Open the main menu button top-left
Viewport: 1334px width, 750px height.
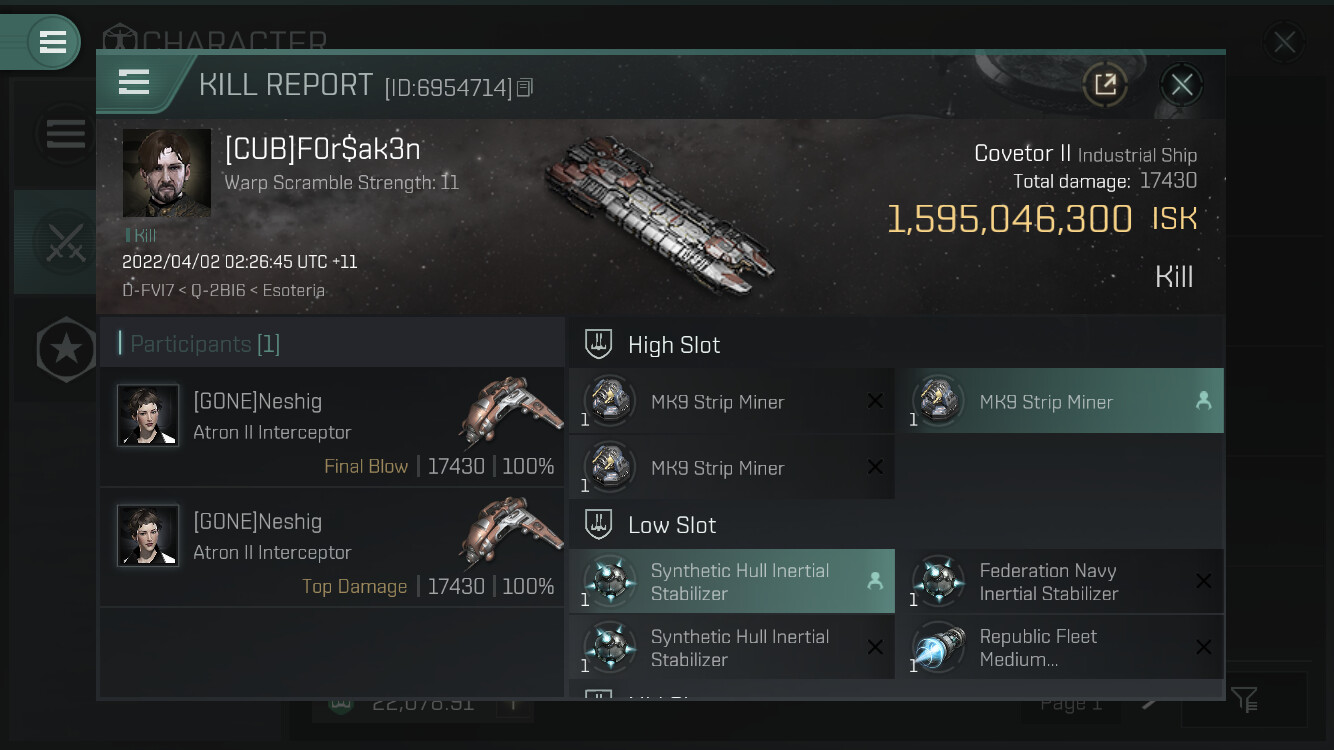click(52, 42)
